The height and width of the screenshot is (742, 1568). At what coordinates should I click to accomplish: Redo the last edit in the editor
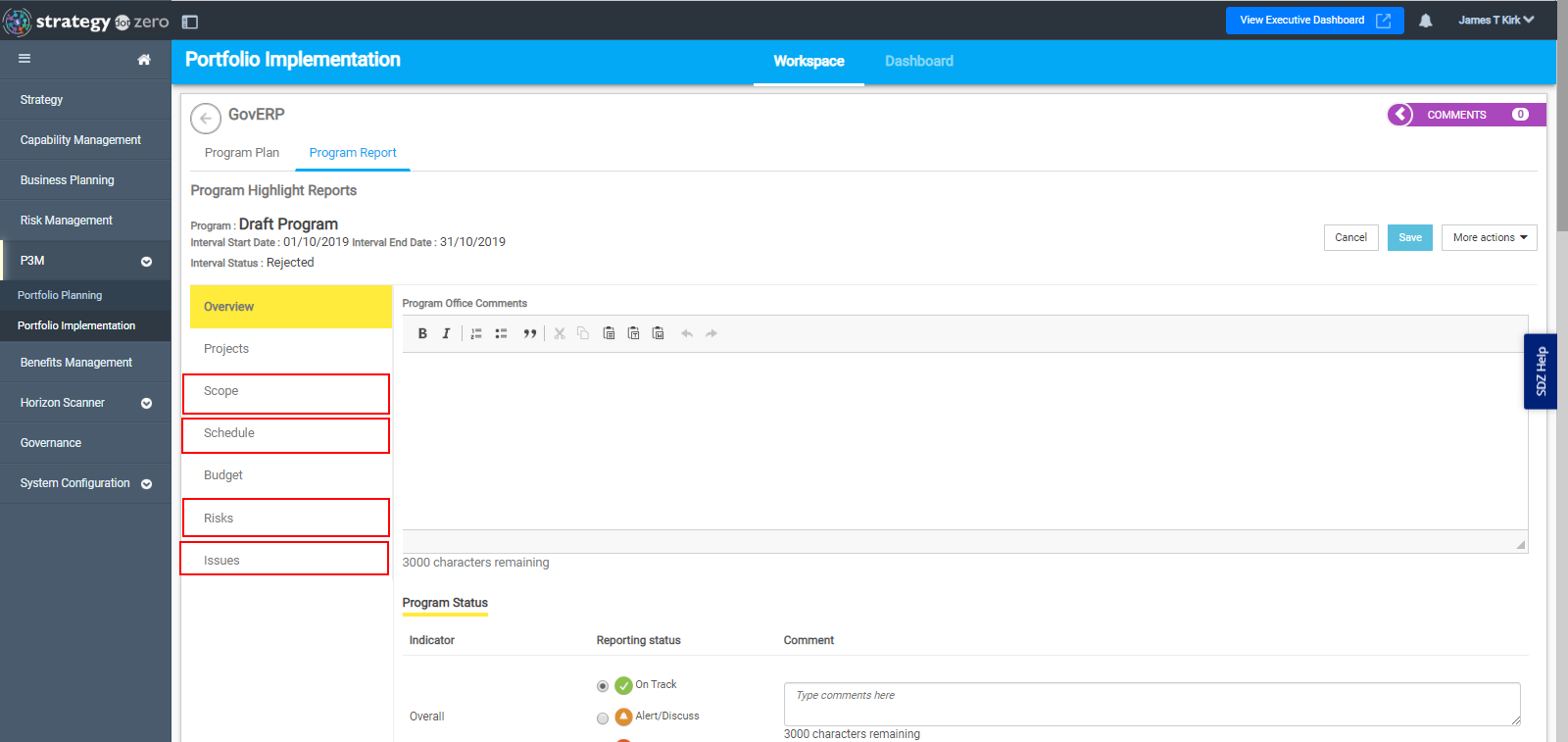pos(711,333)
